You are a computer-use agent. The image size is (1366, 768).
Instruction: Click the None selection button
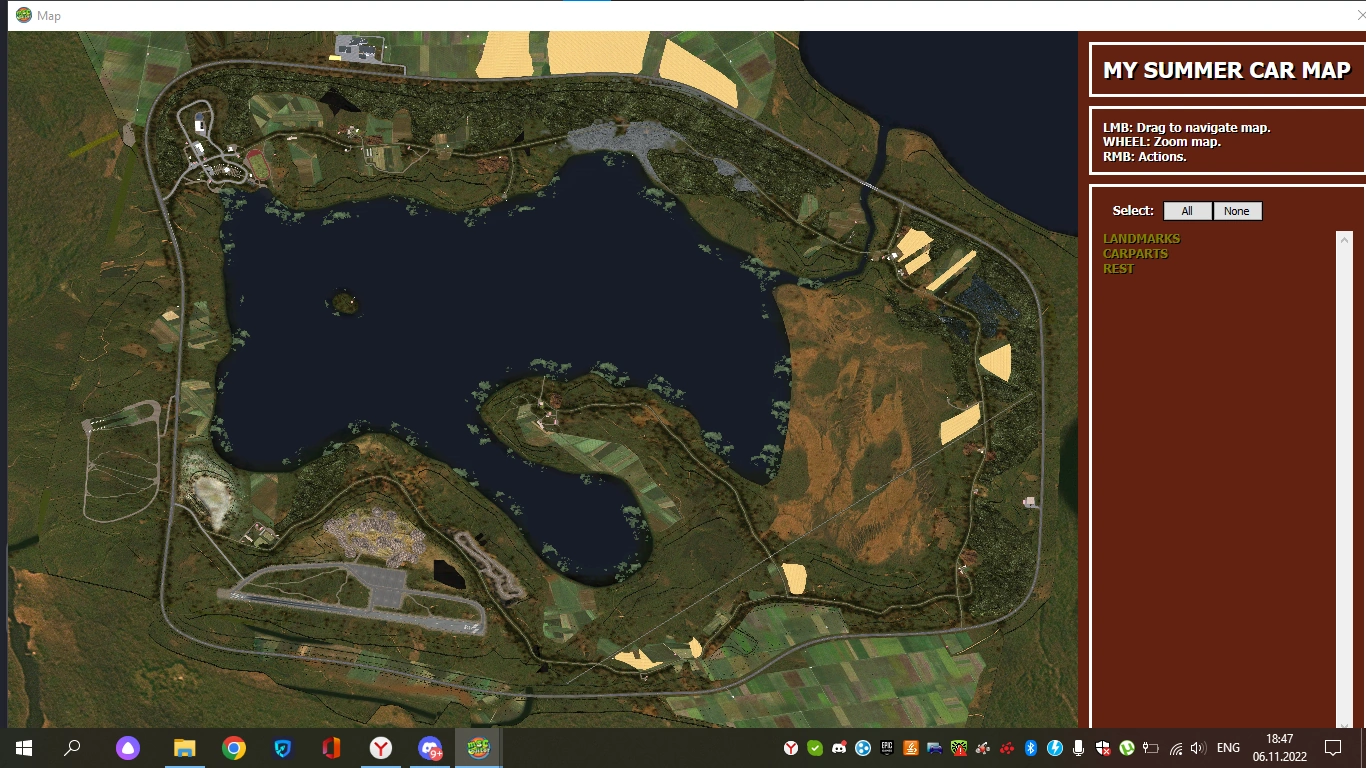[x=1237, y=211]
